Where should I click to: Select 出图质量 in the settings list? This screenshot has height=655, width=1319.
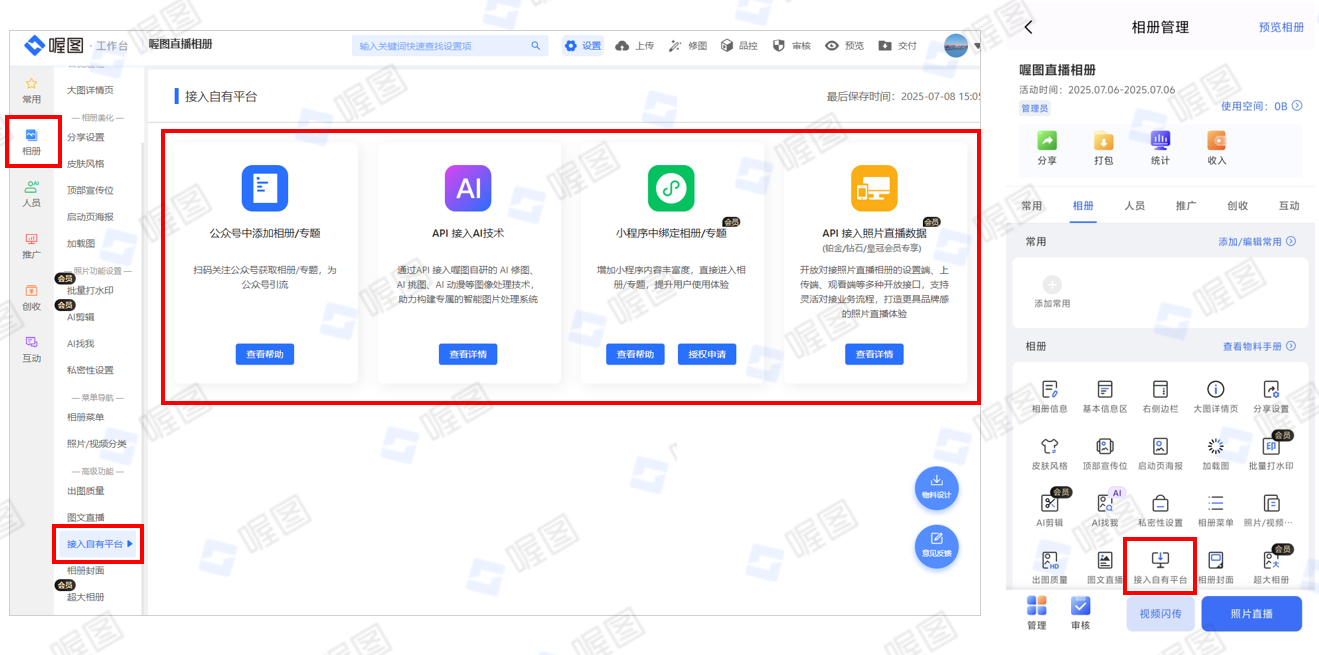pyautogui.click(x=86, y=491)
